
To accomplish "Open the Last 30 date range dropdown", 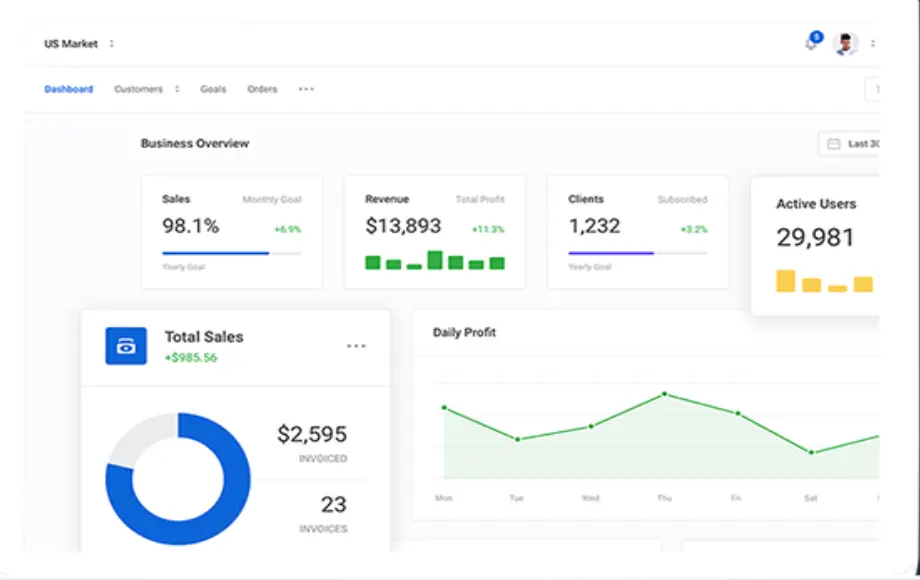I will (858, 144).
